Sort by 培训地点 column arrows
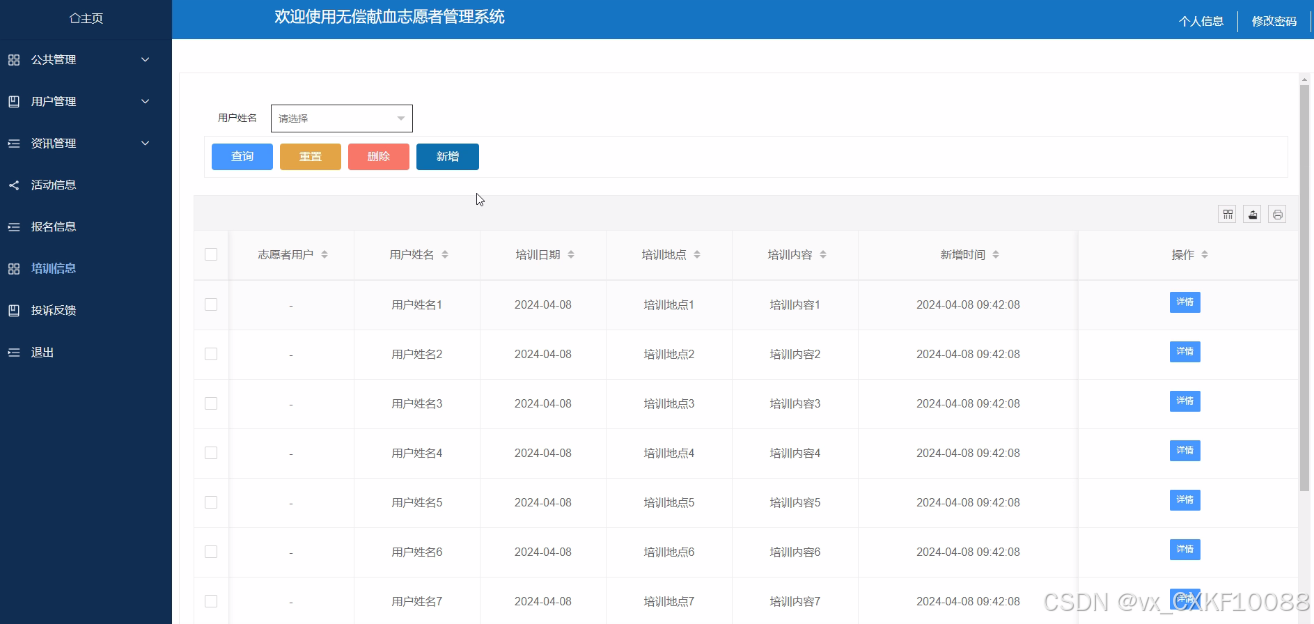The height and width of the screenshot is (624, 1314). (697, 255)
